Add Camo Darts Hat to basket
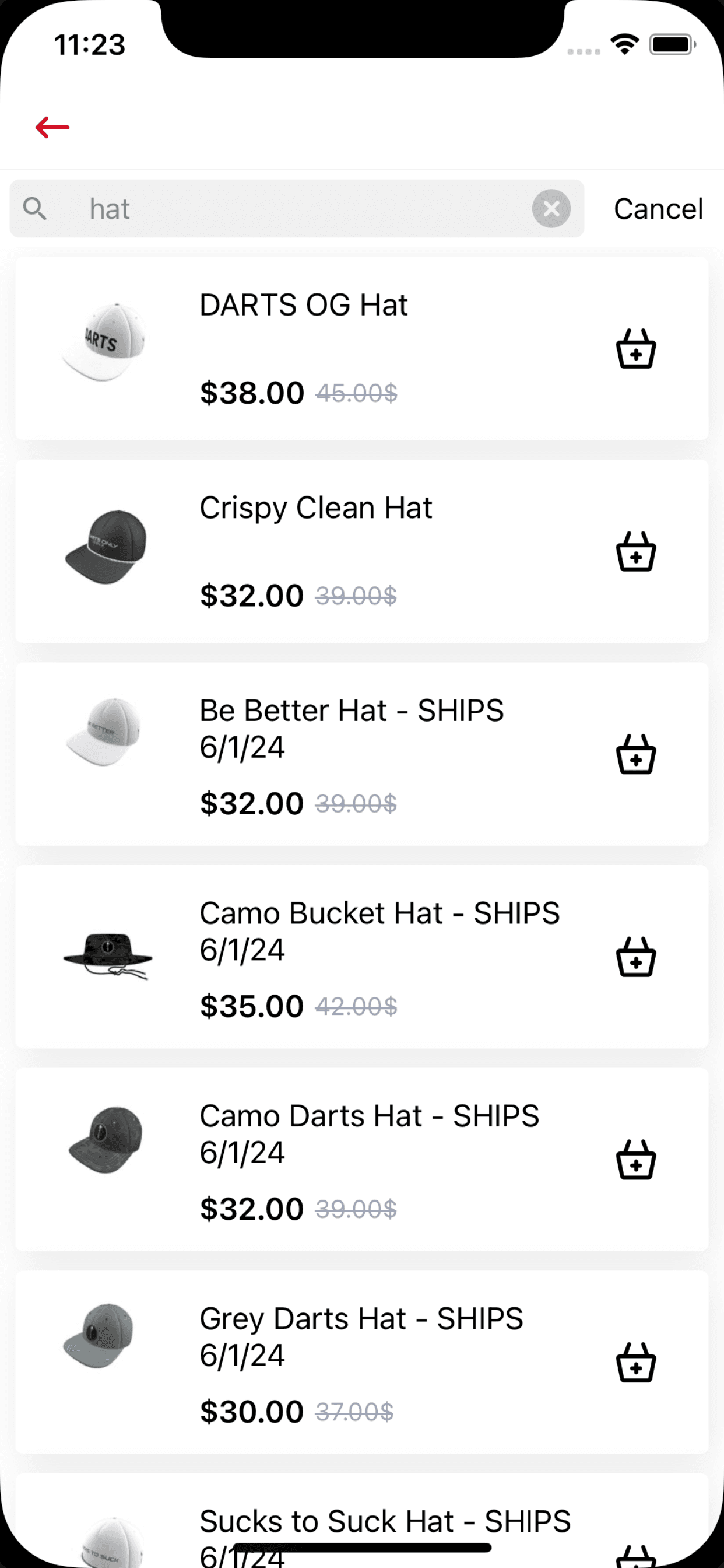 point(636,1160)
